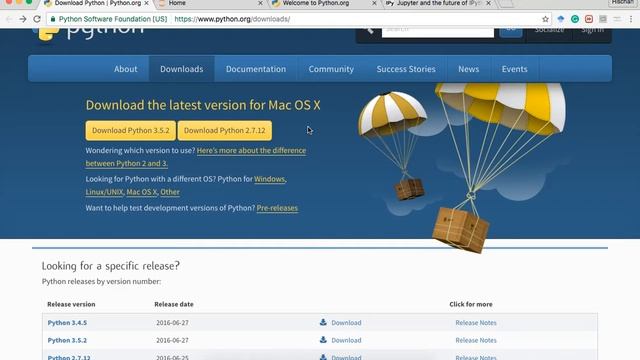Screen dimensions: 640x360
Task: Switch to the Jupyter and the future tab
Action: 437,3
